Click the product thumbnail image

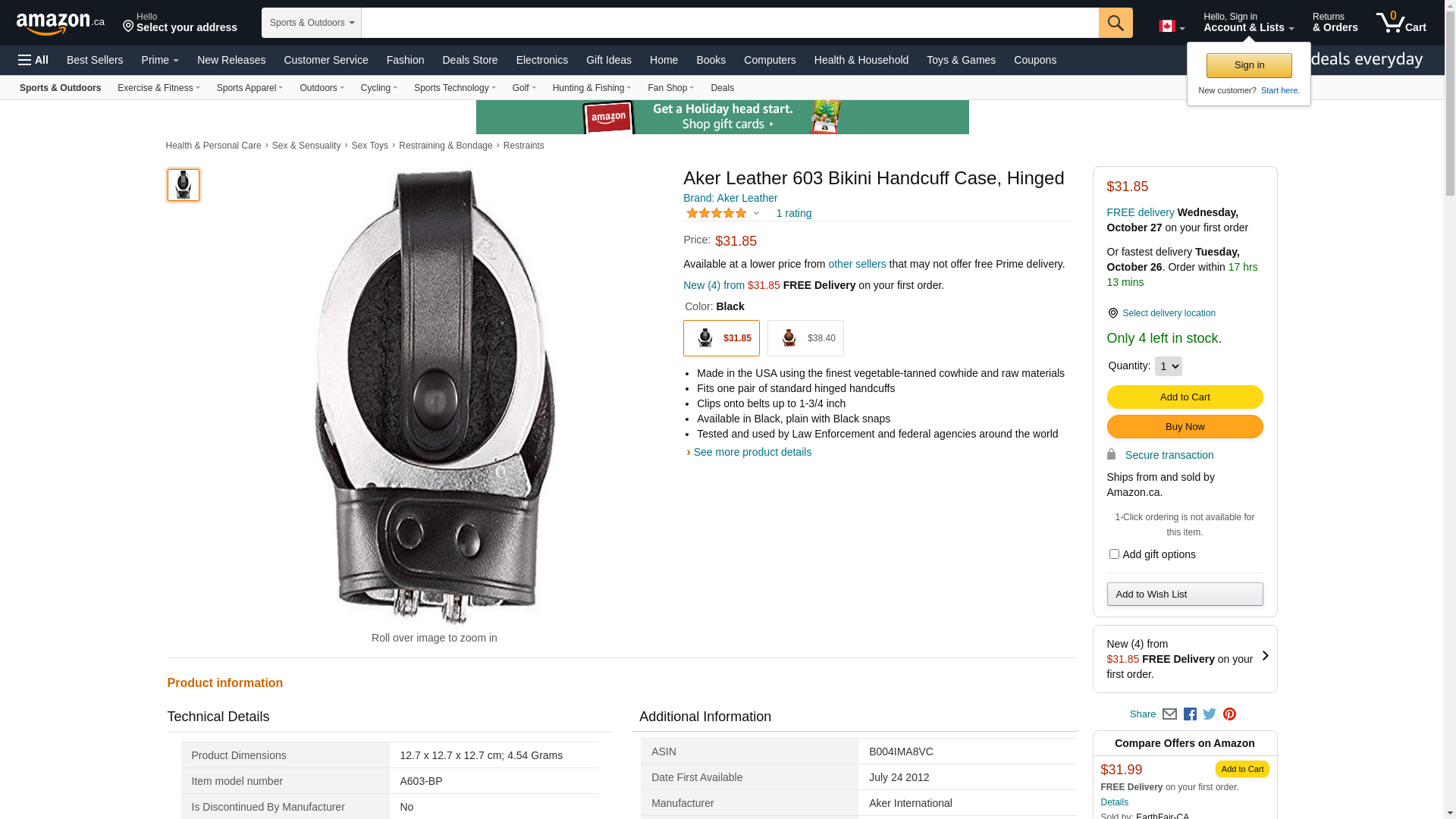pos(184,185)
